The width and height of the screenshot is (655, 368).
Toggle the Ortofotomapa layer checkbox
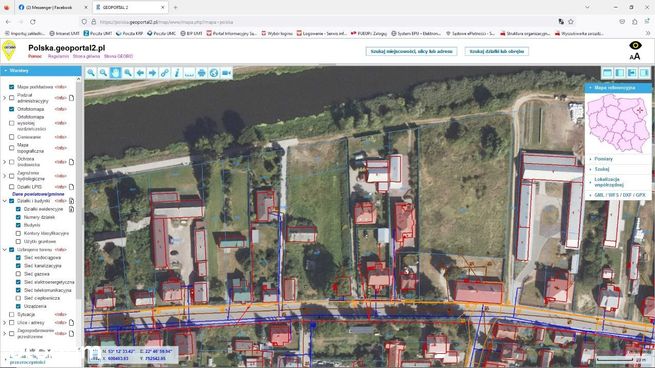coord(12,109)
